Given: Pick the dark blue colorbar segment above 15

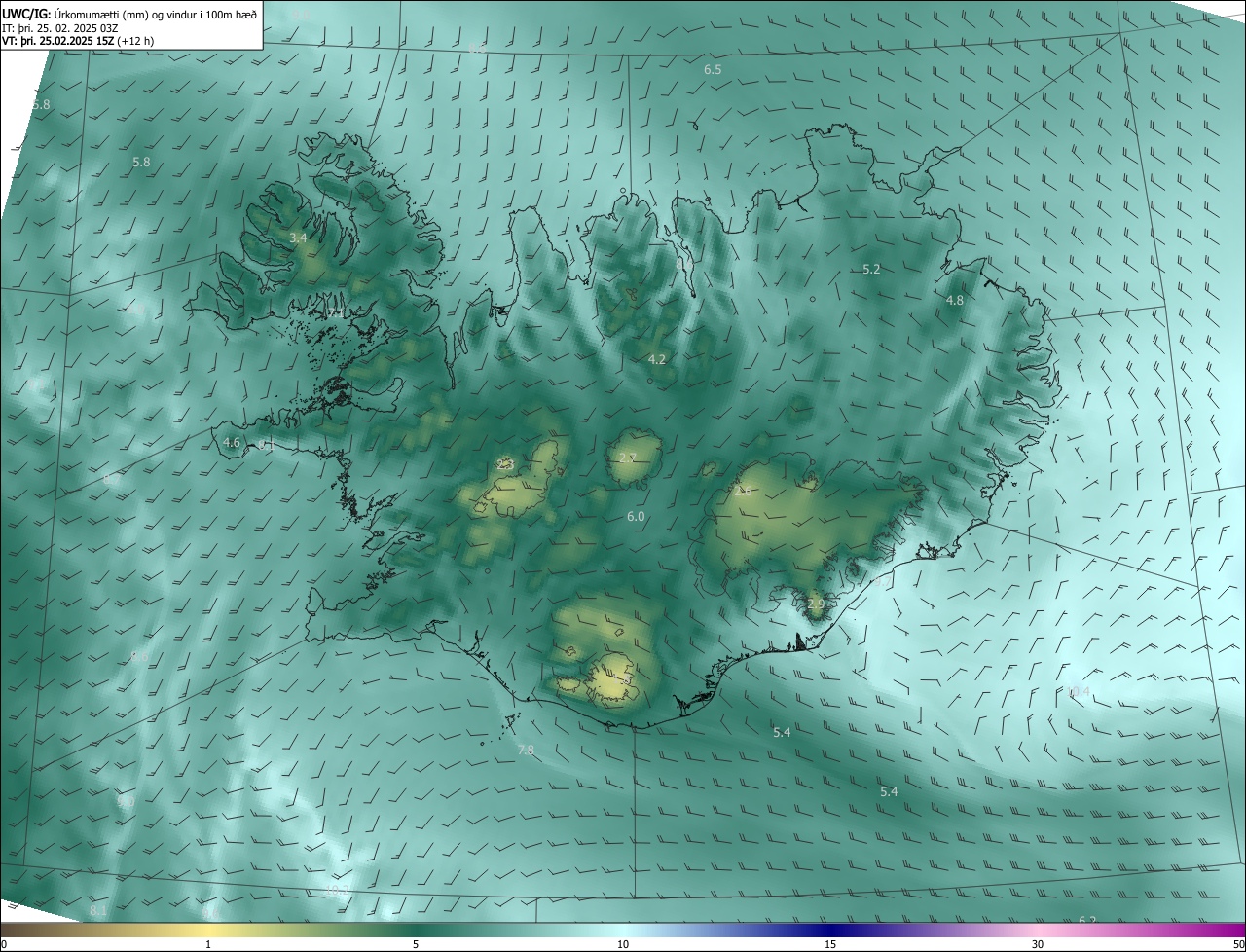Looking at the screenshot, I should [x=830, y=931].
